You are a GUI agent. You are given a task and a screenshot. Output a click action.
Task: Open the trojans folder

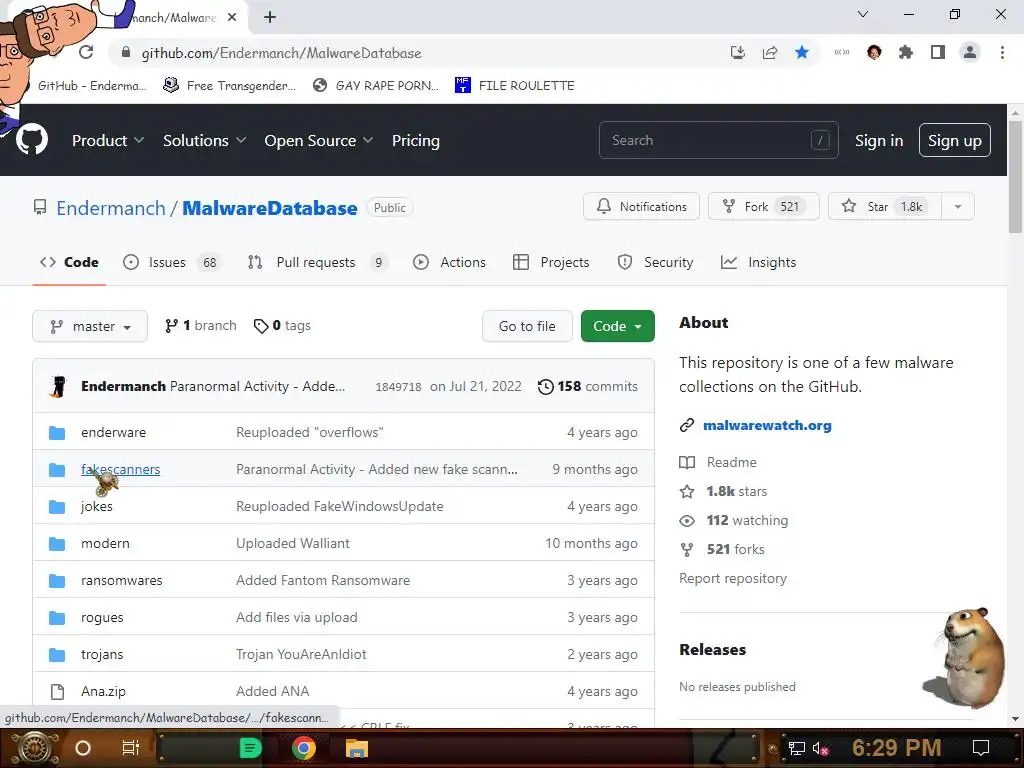(x=102, y=654)
